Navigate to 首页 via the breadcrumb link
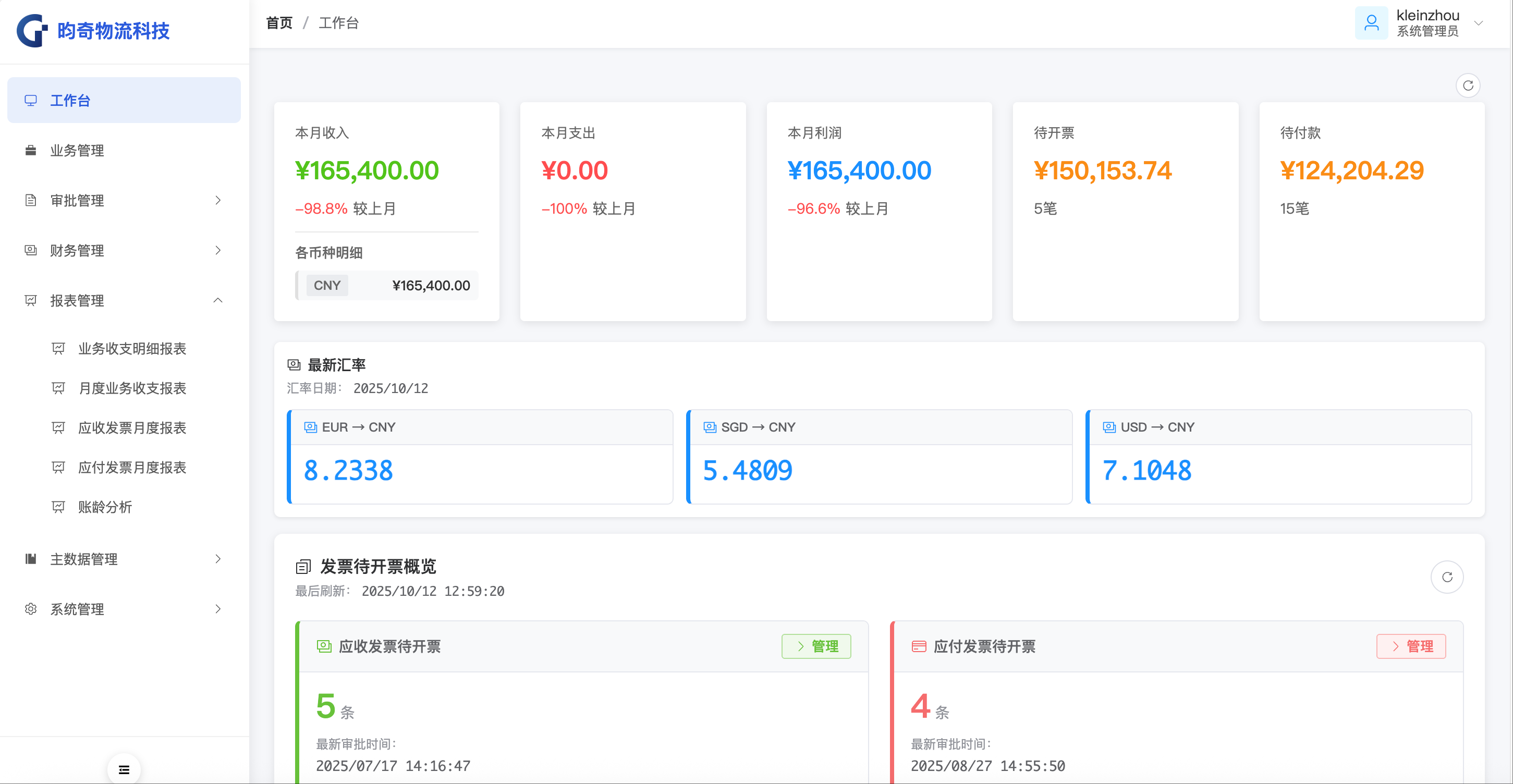Viewport: 1513px width, 784px height. 279,22
